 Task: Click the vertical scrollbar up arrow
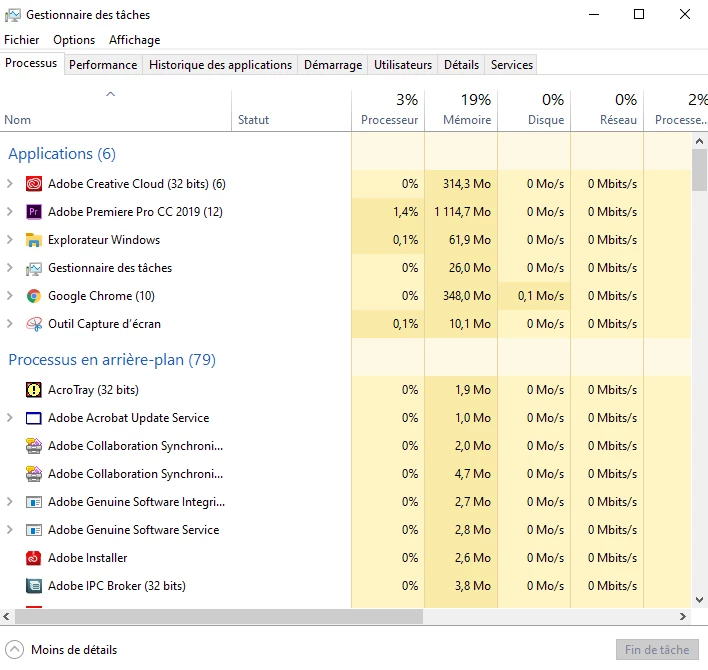tap(699, 141)
